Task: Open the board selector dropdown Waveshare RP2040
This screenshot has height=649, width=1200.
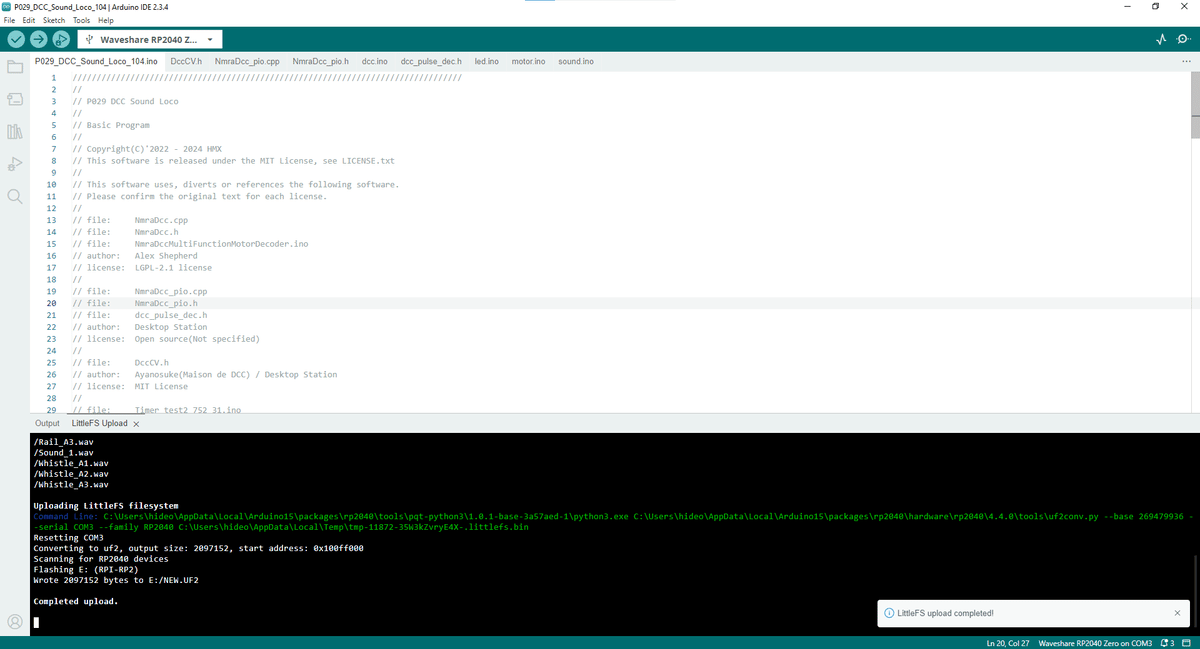Action: click(x=149, y=40)
